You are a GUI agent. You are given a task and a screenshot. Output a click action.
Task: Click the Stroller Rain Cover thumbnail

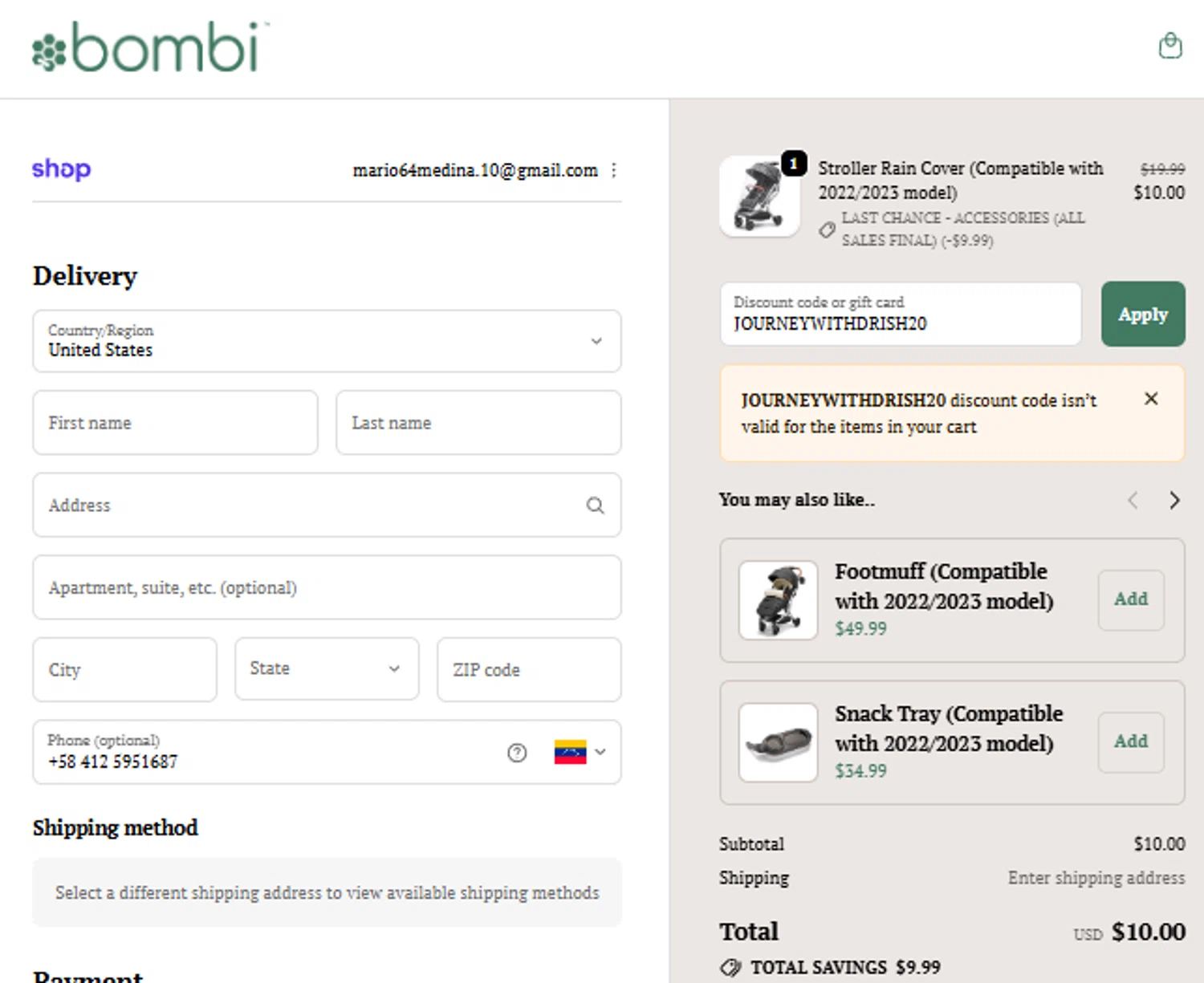(x=759, y=197)
